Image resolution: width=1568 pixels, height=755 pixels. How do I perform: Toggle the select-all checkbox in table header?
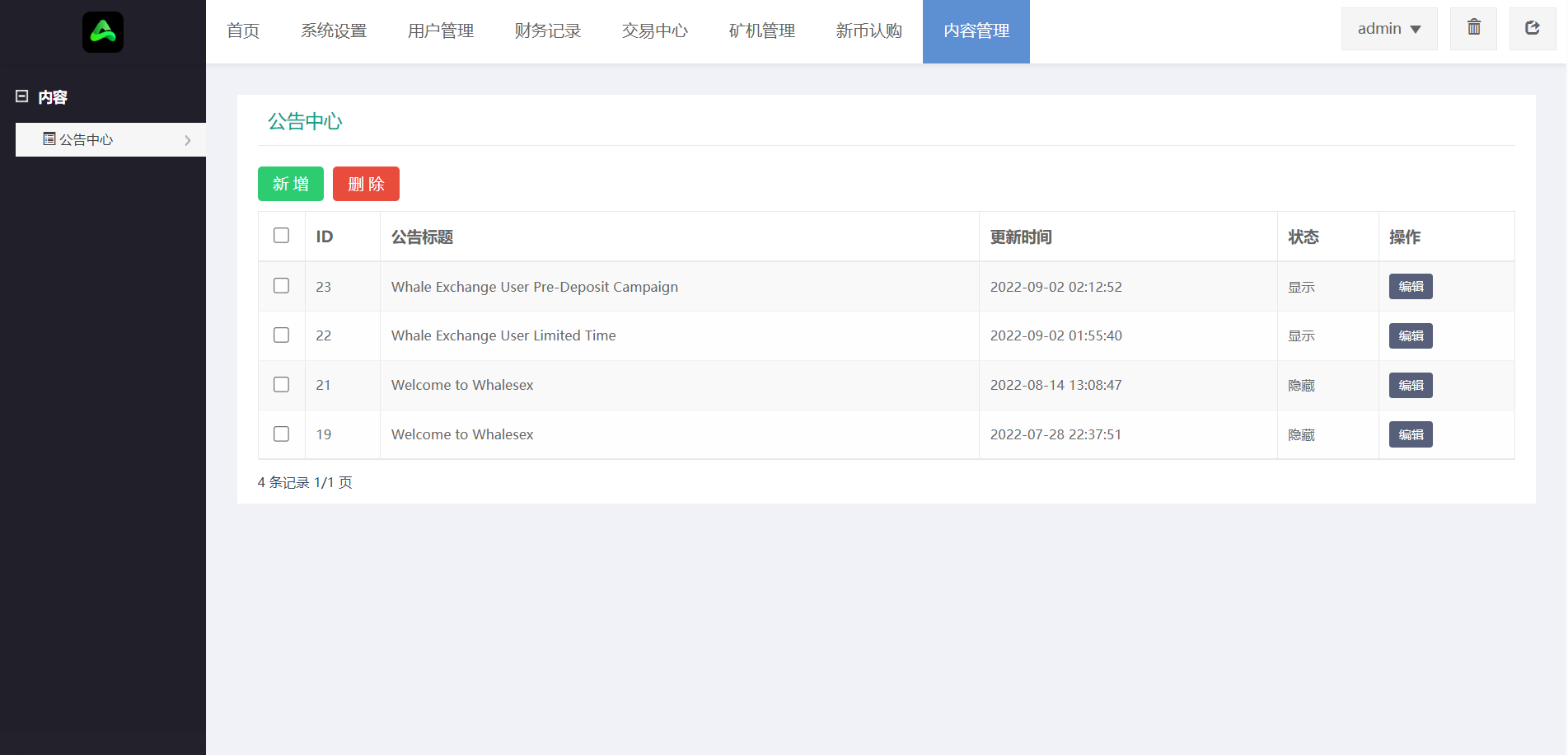(281, 236)
